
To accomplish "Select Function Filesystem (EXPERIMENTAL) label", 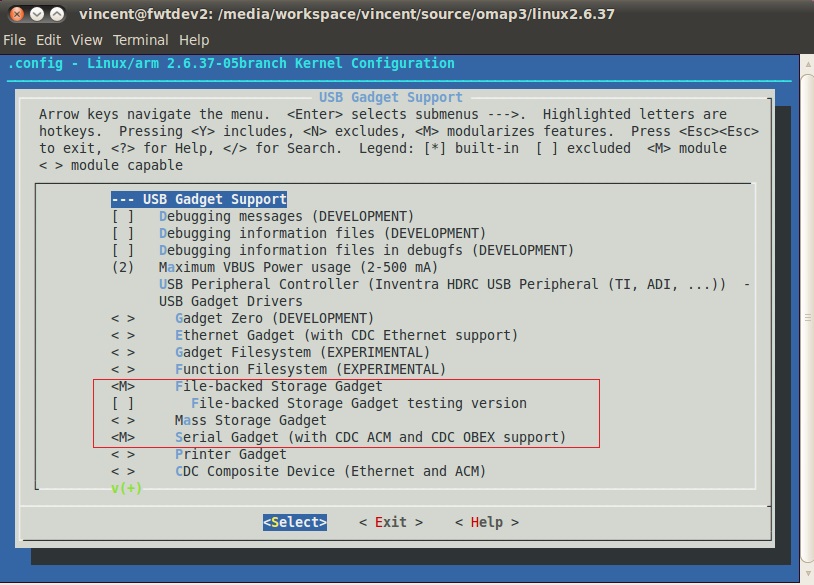I will (310, 370).
